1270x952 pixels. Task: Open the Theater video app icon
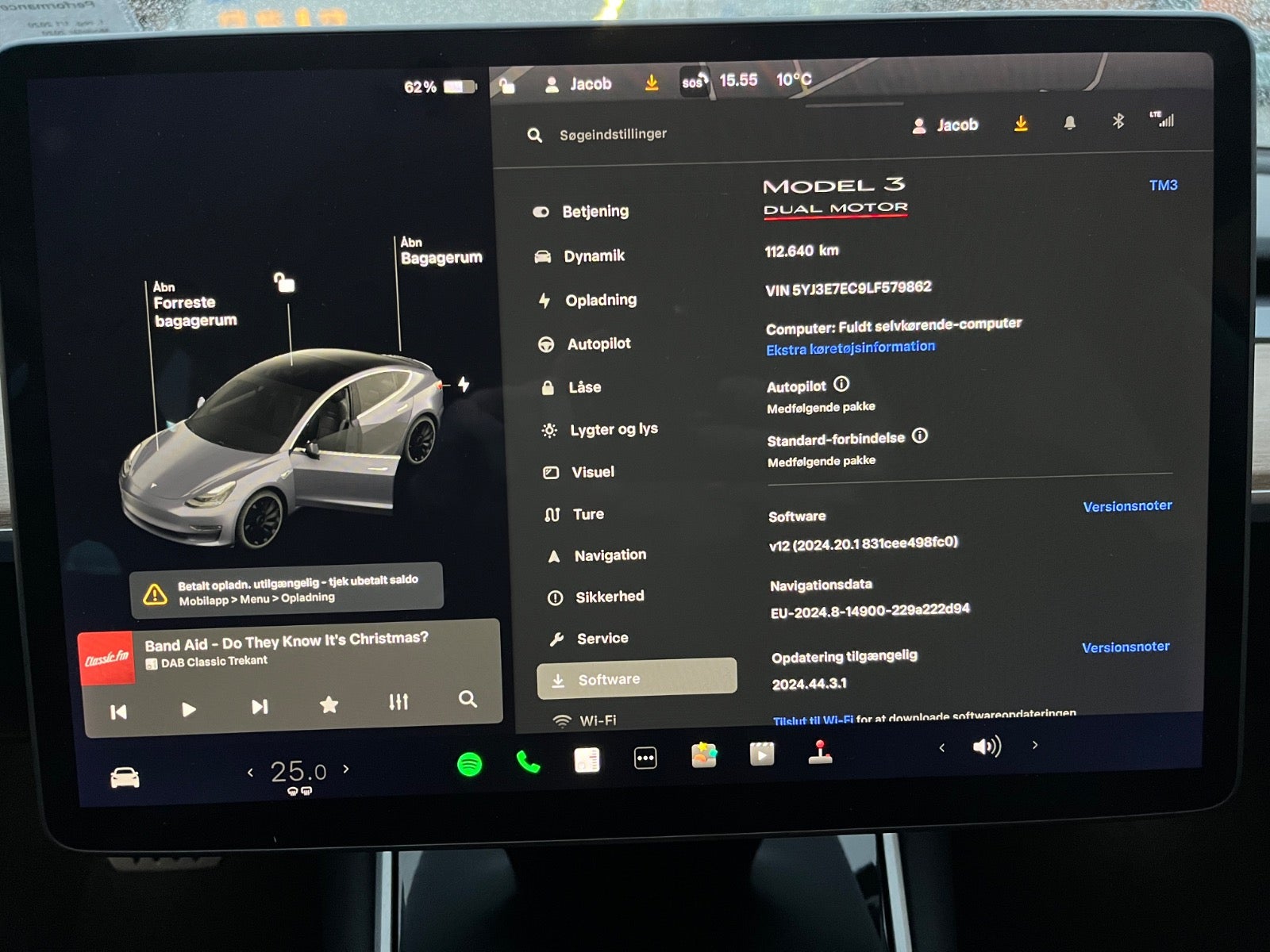(x=762, y=754)
